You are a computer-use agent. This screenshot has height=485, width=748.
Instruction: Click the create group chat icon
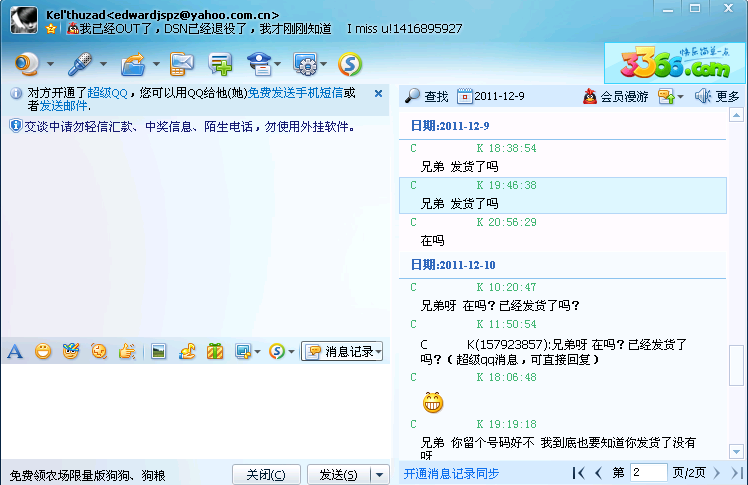220,65
